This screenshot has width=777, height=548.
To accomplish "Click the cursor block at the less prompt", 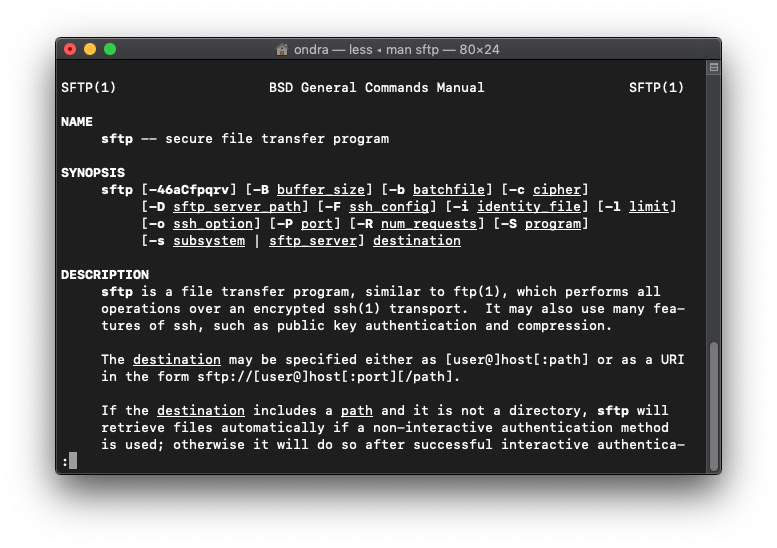I will coord(73,461).
